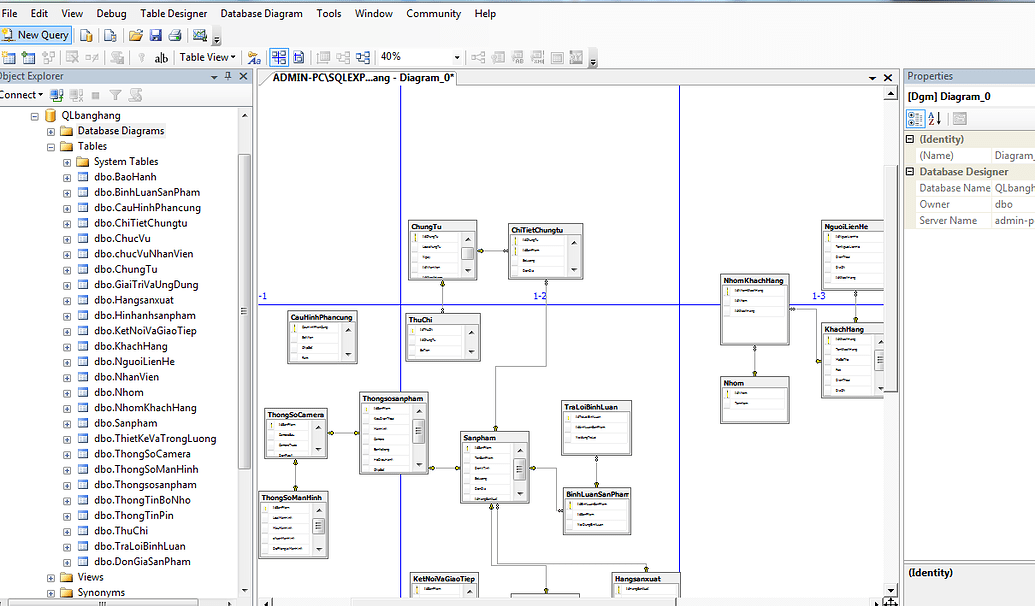The image size is (1035, 606).
Task: Open the Community menu
Action: (433, 13)
